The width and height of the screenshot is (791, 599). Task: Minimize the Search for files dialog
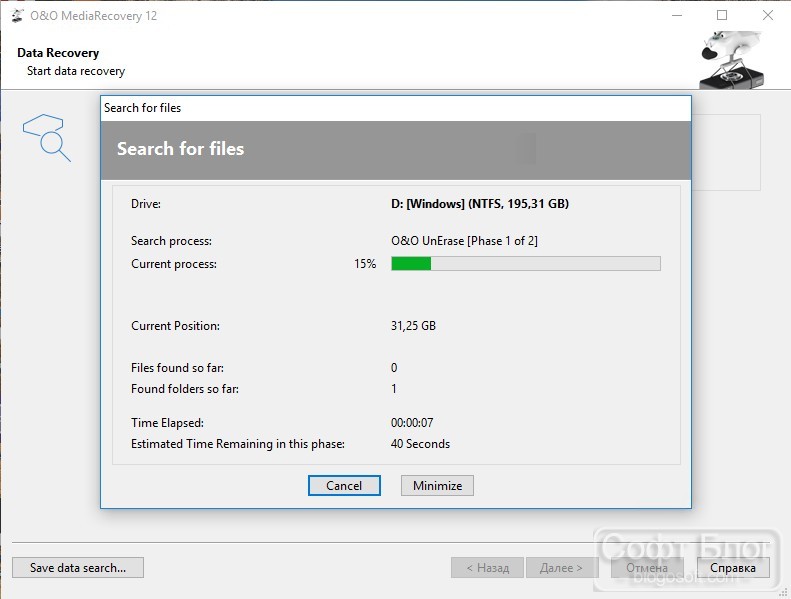click(x=437, y=485)
